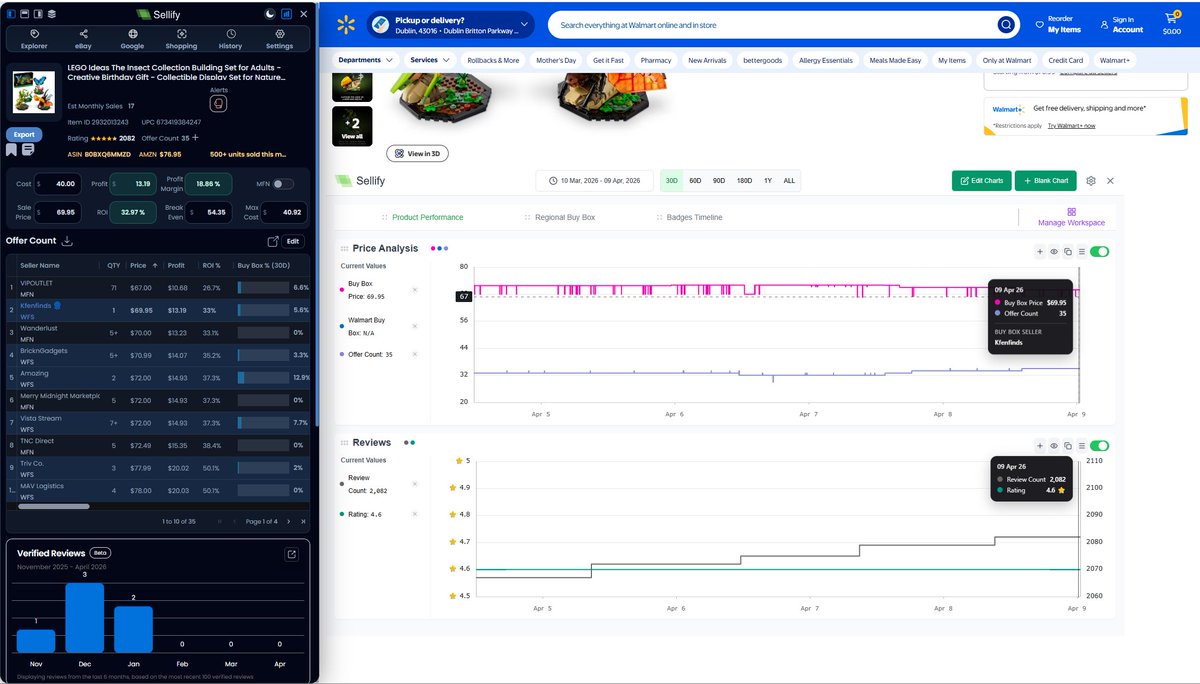Add item using plus icon in Reviews chart
The width and height of the screenshot is (1200, 684).
[1040, 446]
